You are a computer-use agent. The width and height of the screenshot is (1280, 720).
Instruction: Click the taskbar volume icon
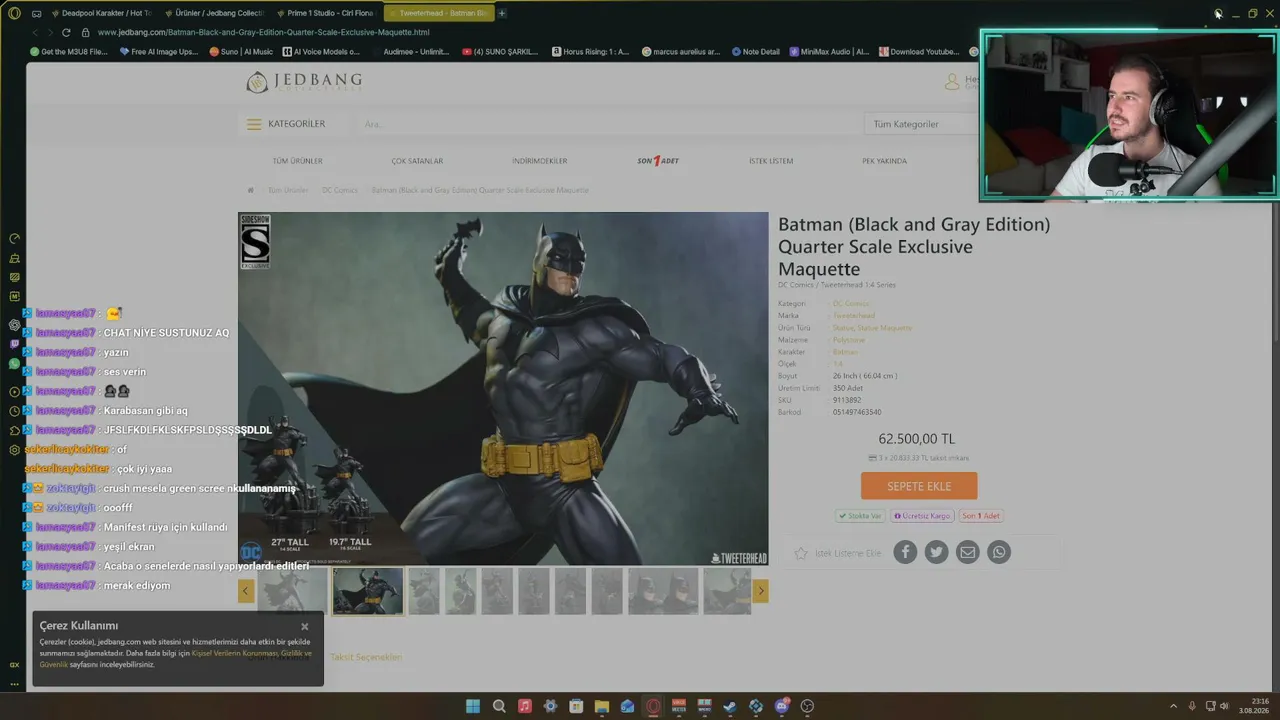click(1224, 706)
